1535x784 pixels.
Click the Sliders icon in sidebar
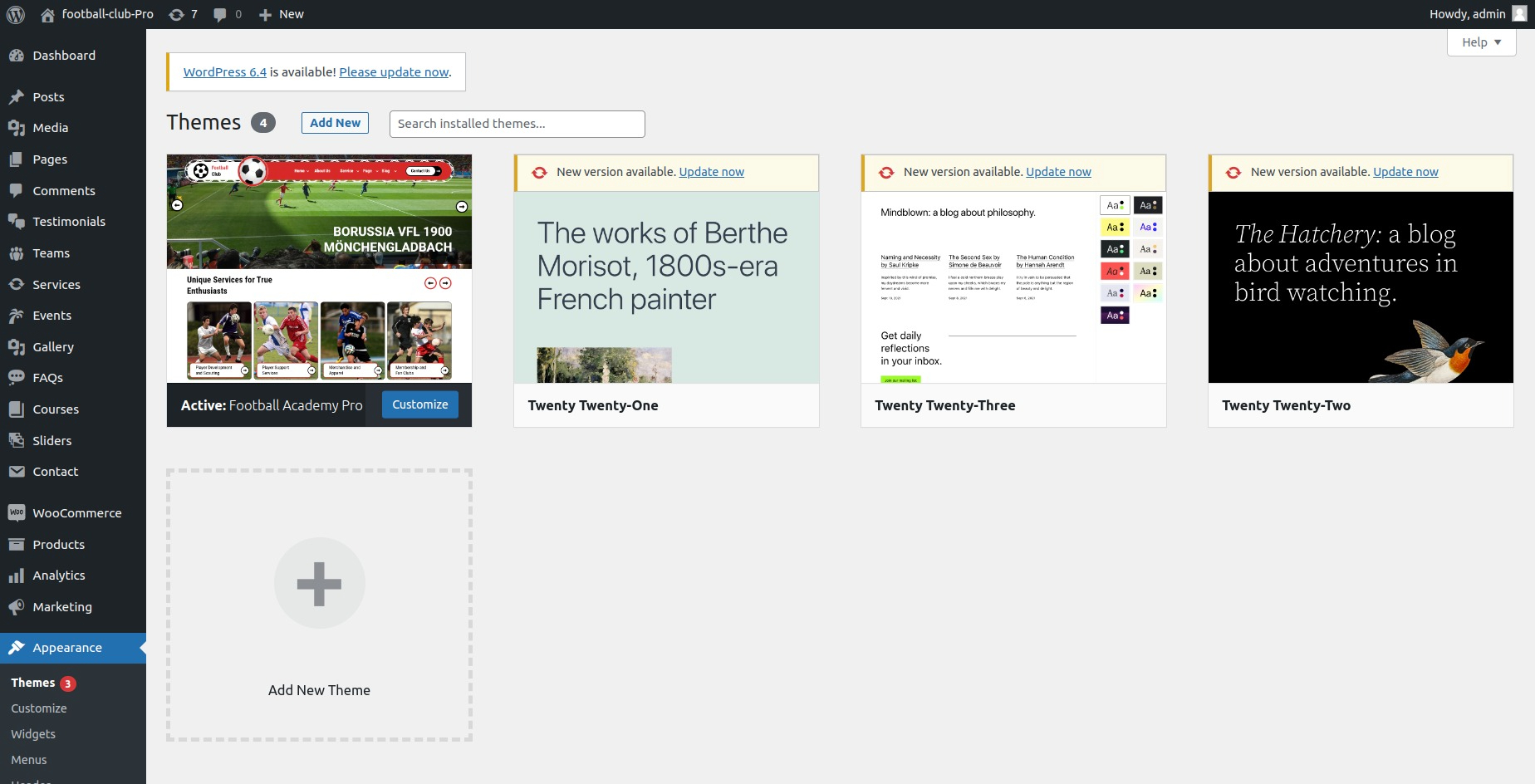(17, 441)
